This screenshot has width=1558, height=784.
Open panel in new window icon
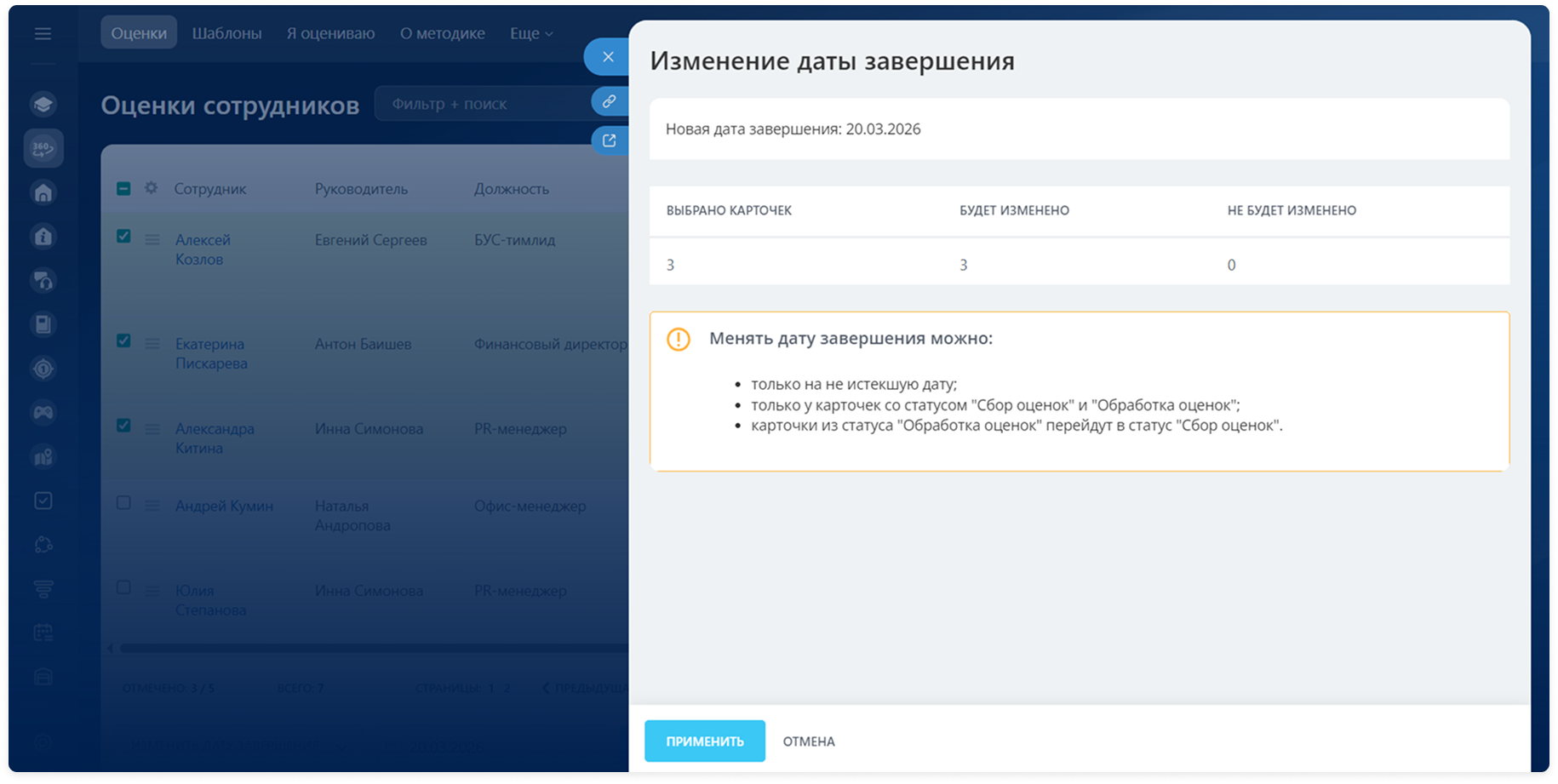click(x=609, y=140)
